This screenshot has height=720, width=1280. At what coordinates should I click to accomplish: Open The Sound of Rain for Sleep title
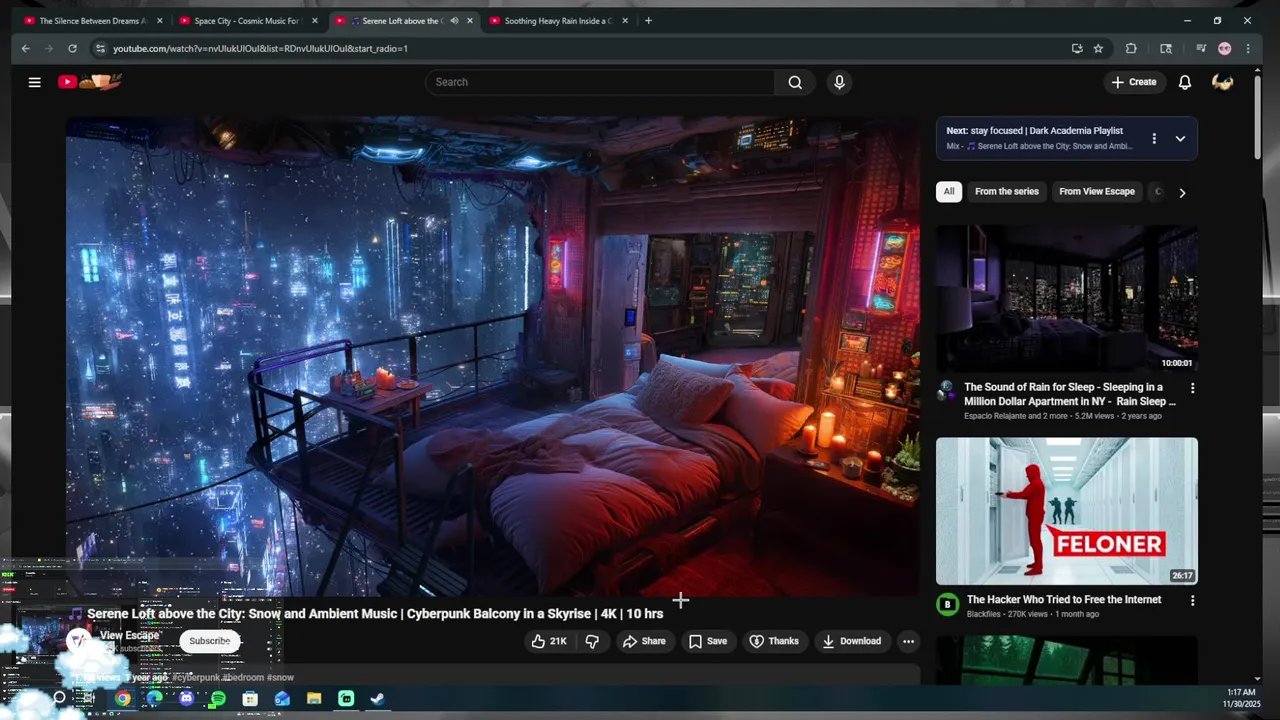point(1069,394)
